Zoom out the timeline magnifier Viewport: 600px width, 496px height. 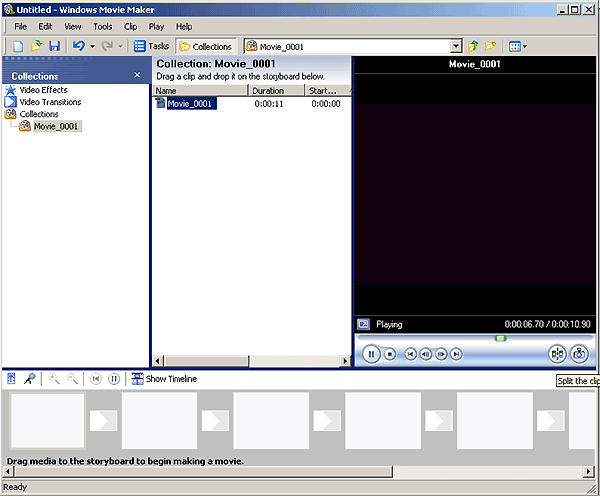pyautogui.click(x=72, y=379)
